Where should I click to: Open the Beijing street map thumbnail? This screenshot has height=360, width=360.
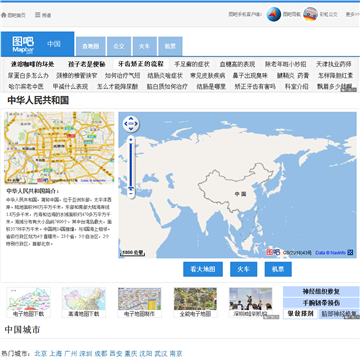pyautogui.click(x=59, y=148)
